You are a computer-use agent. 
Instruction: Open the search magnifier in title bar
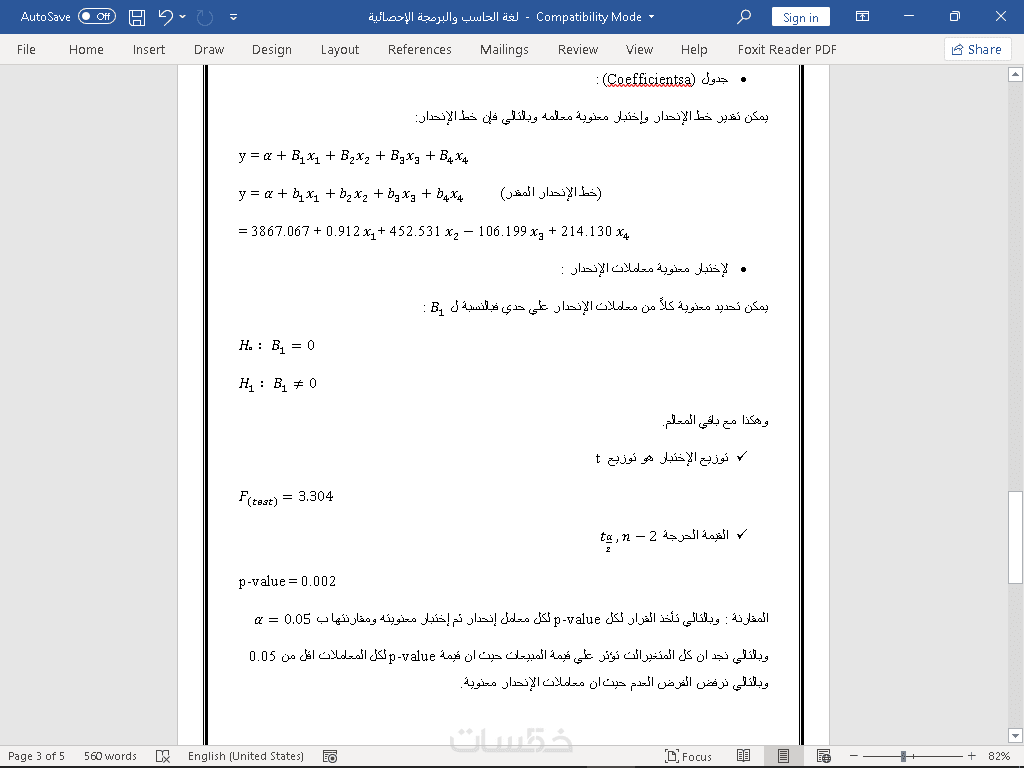(x=743, y=17)
